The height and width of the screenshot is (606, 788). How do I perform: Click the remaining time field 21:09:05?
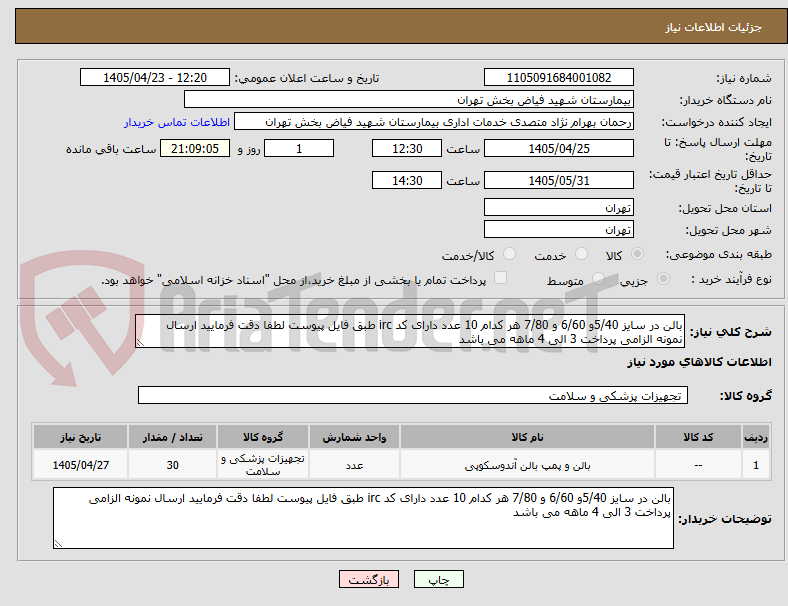tap(195, 148)
